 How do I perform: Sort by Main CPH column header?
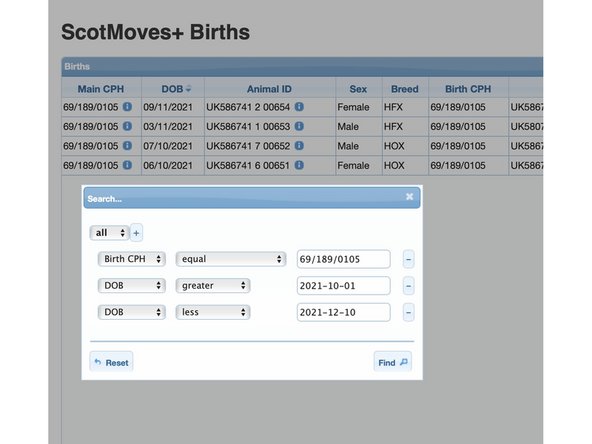[x=101, y=89]
